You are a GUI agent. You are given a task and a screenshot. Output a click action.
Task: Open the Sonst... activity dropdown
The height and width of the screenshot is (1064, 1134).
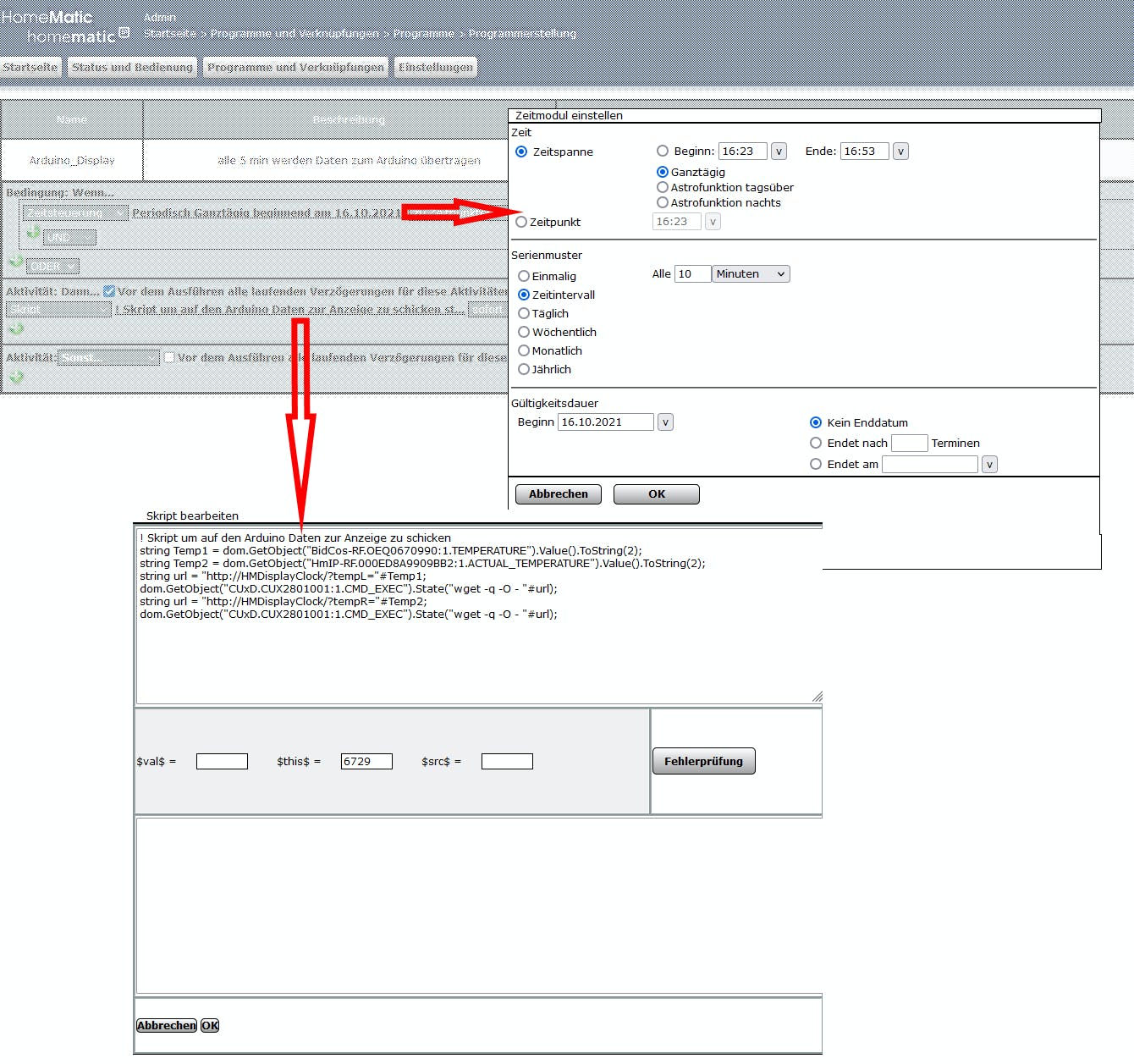[x=108, y=357]
